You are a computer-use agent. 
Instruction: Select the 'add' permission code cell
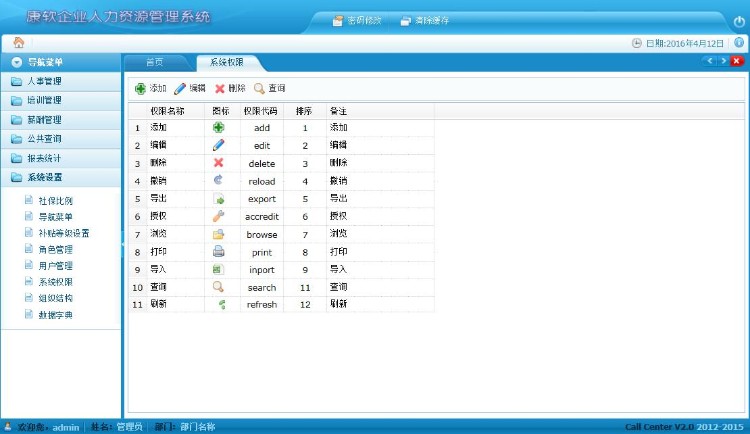[262, 128]
